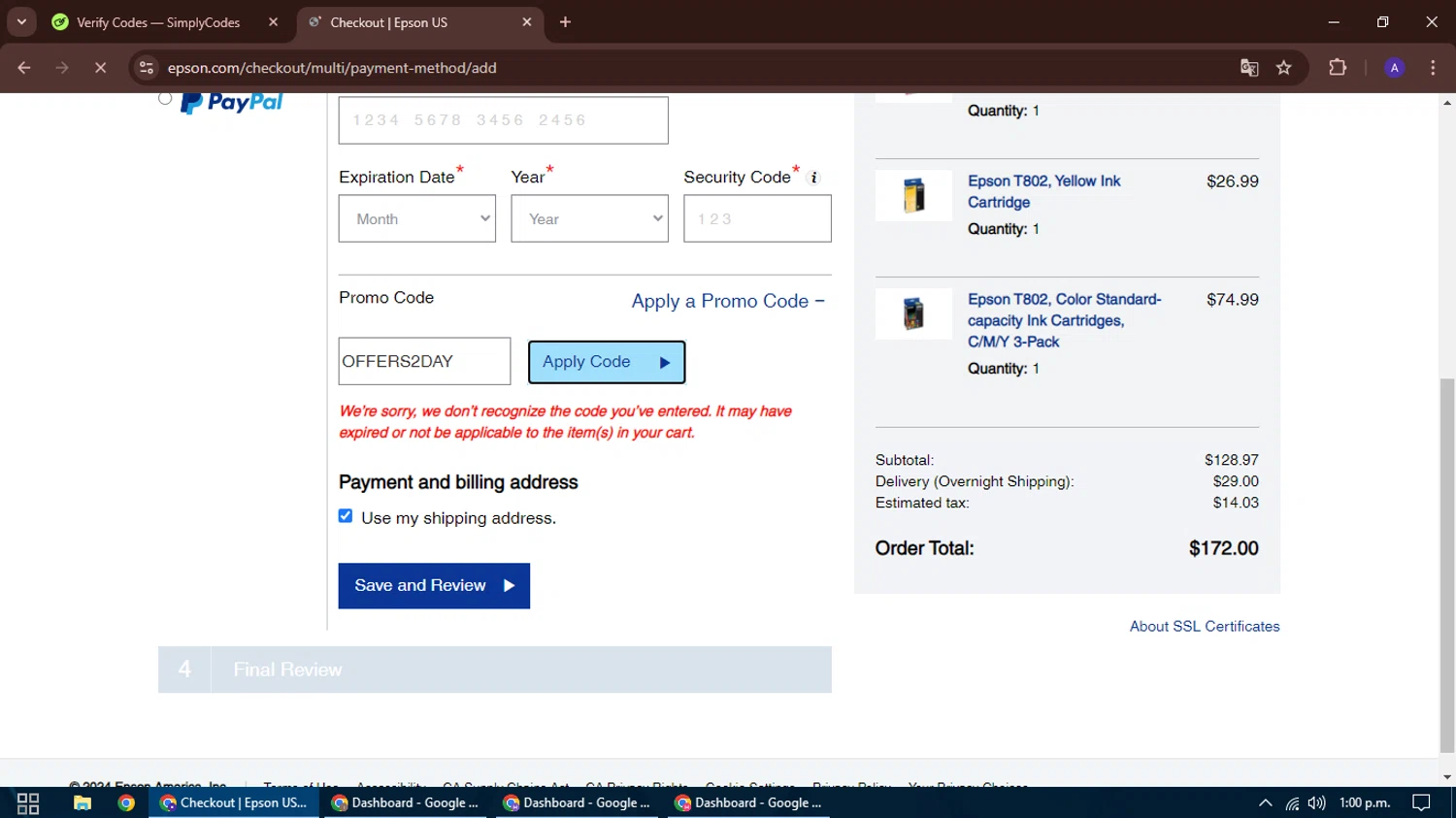Image resolution: width=1456 pixels, height=818 pixels.
Task: Open a new browser tab
Action: click(x=565, y=22)
